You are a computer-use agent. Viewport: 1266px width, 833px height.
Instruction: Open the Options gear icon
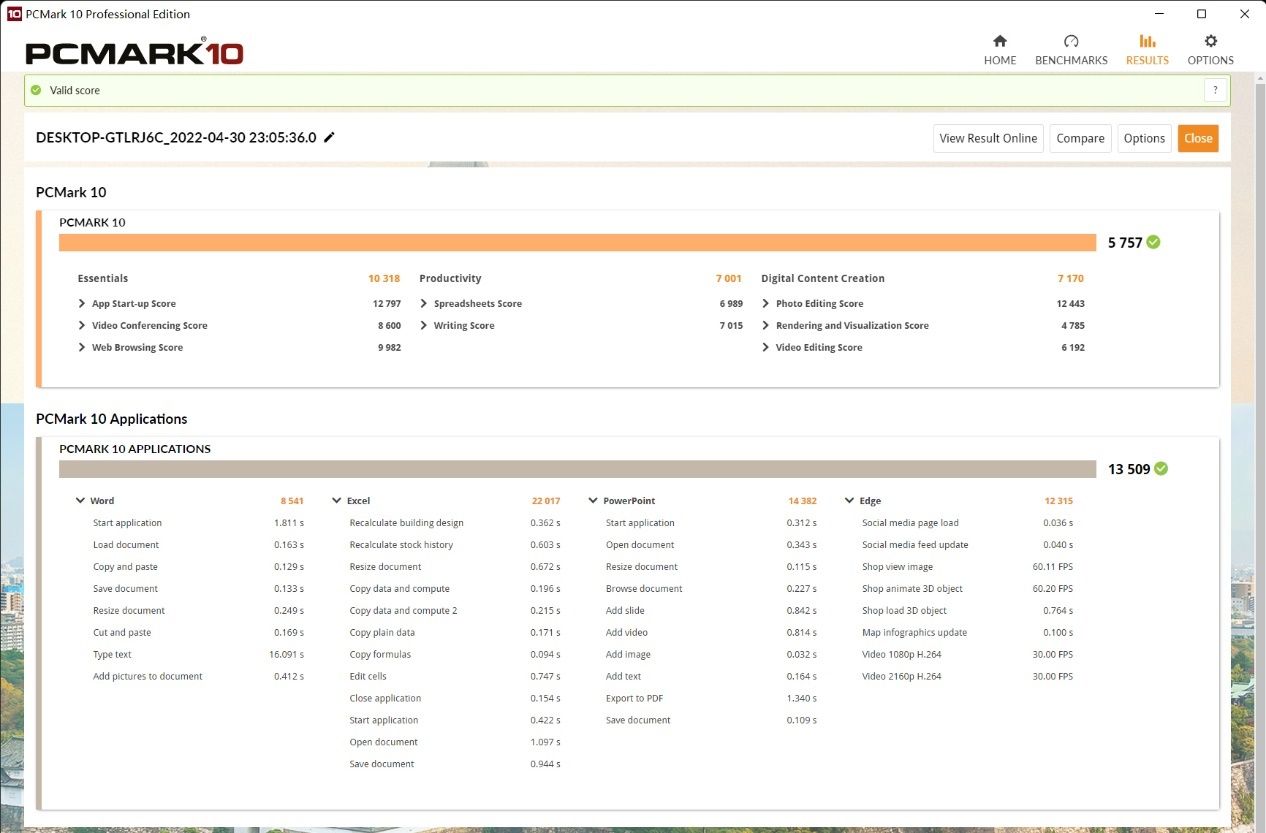coord(1210,42)
